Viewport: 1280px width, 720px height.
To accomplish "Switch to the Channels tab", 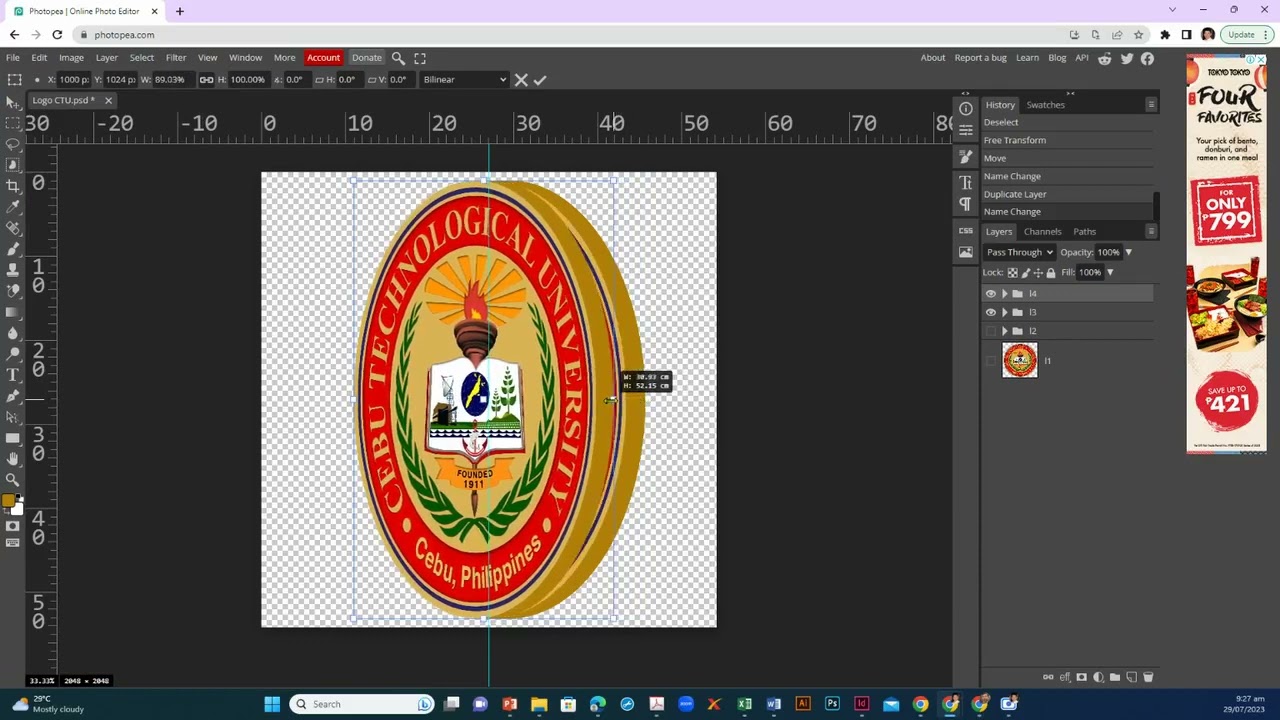I will click(1042, 232).
